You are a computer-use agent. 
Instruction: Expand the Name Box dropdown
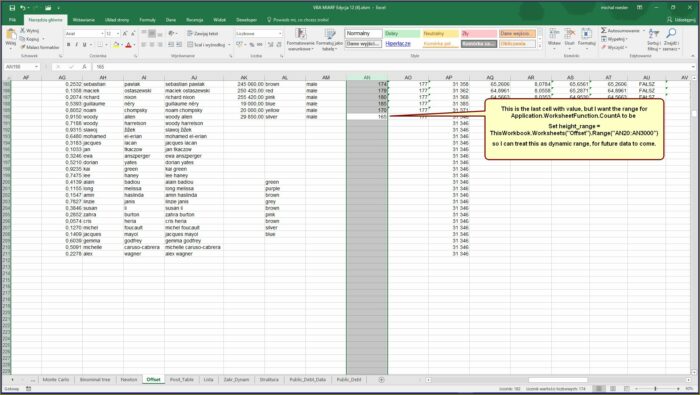(36, 67)
